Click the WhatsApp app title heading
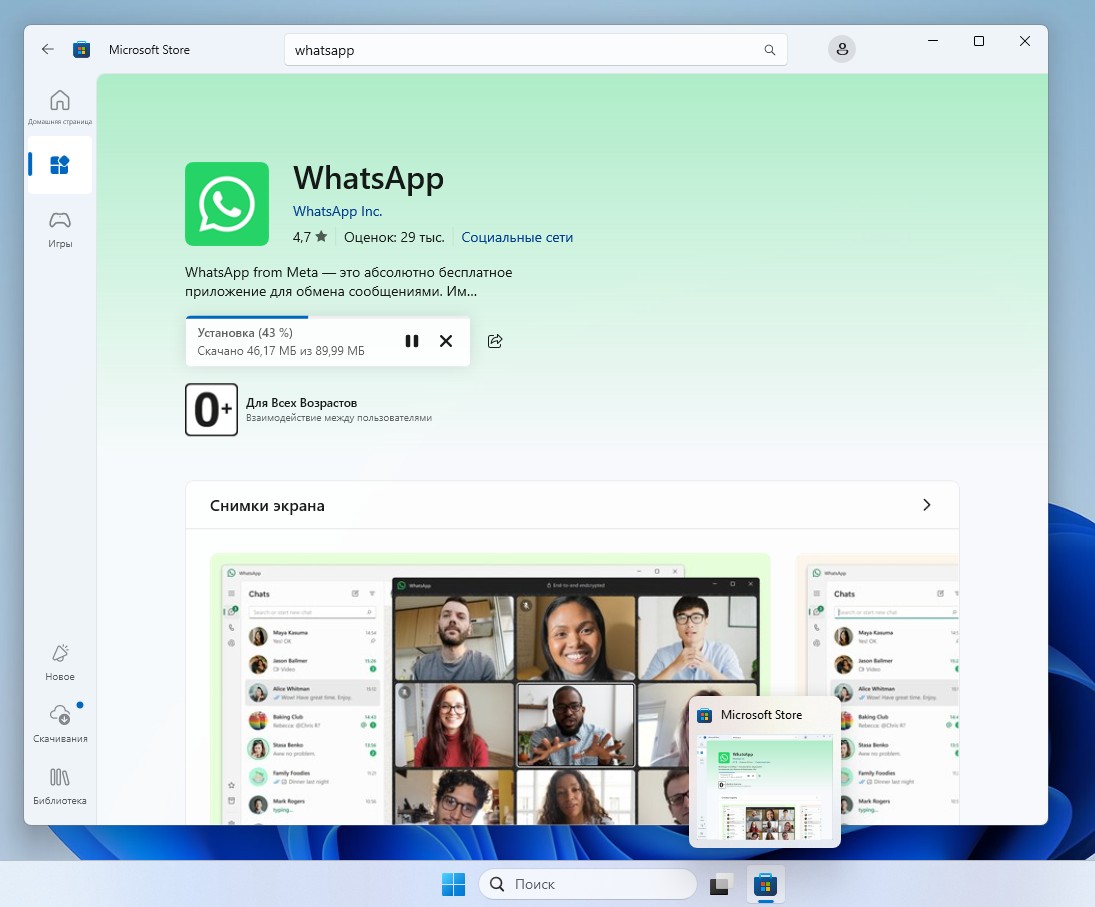Viewport: 1095px width, 907px height. [368, 179]
